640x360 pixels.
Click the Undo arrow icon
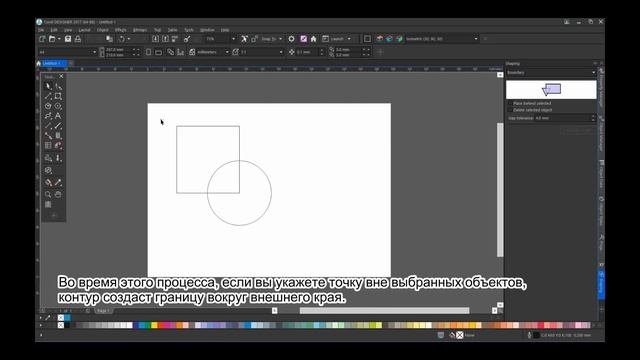[x=121, y=39]
